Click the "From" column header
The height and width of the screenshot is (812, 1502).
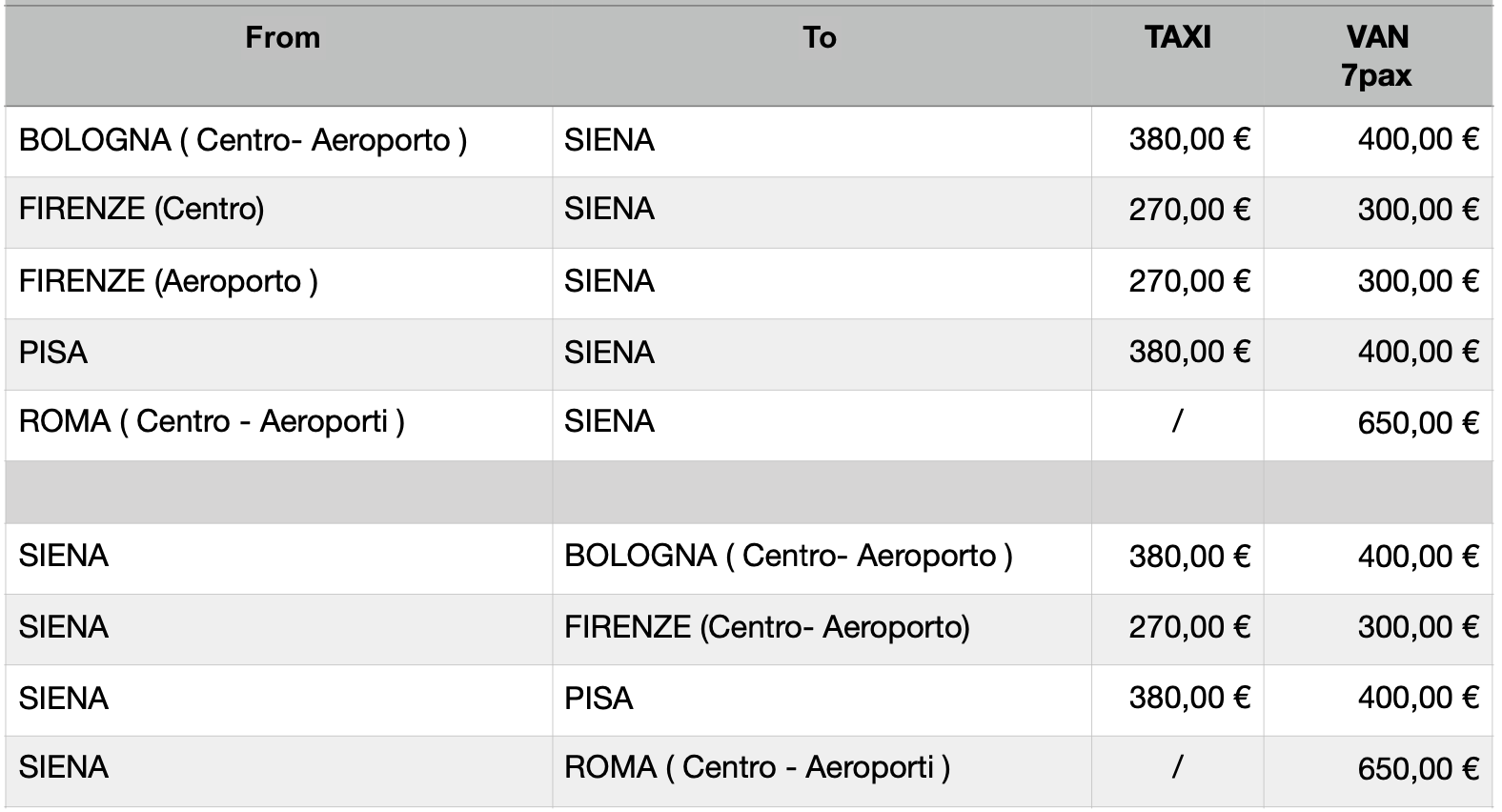(x=282, y=38)
